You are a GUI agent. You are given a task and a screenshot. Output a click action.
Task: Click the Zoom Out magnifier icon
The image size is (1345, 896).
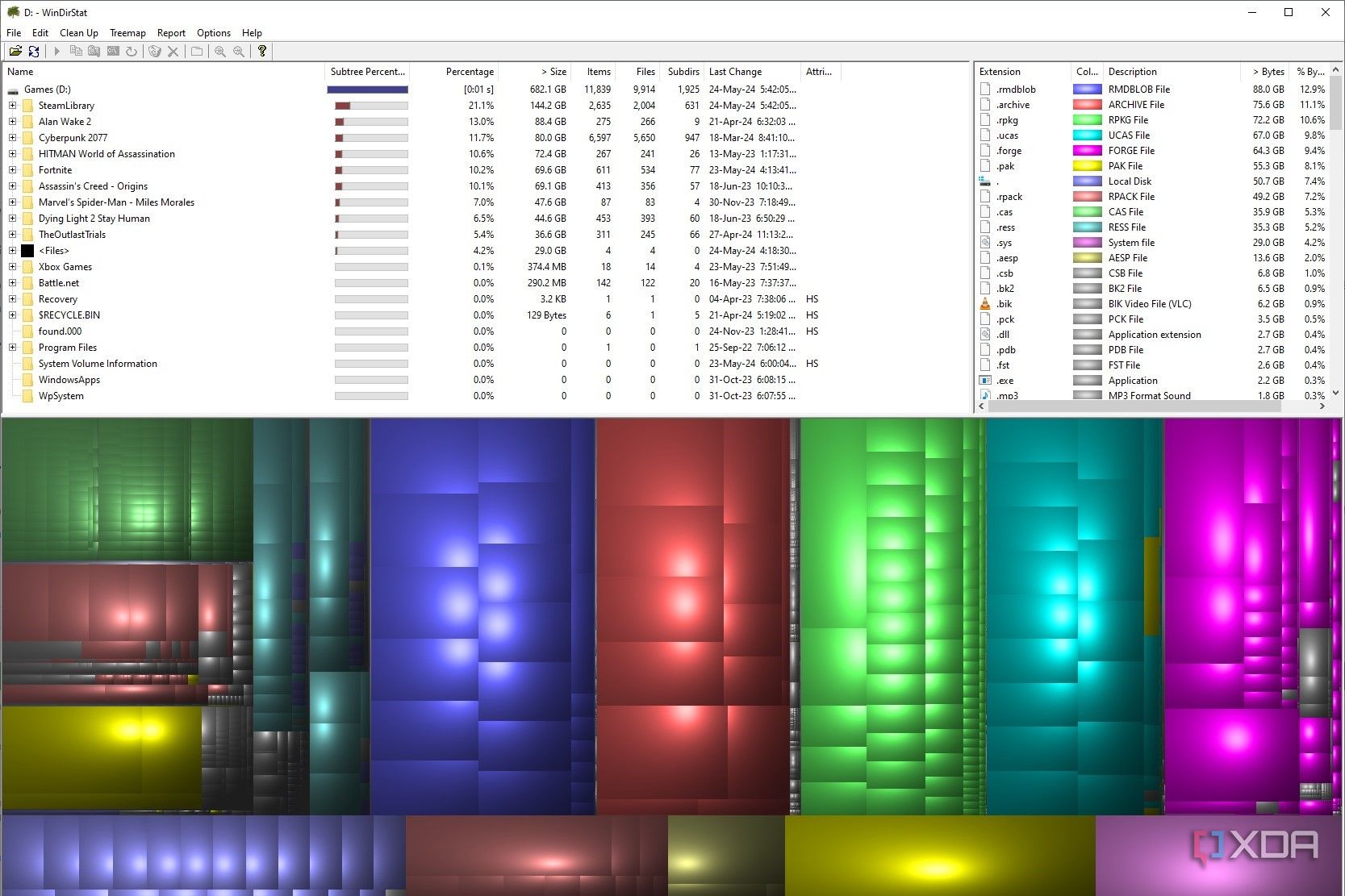click(x=239, y=52)
